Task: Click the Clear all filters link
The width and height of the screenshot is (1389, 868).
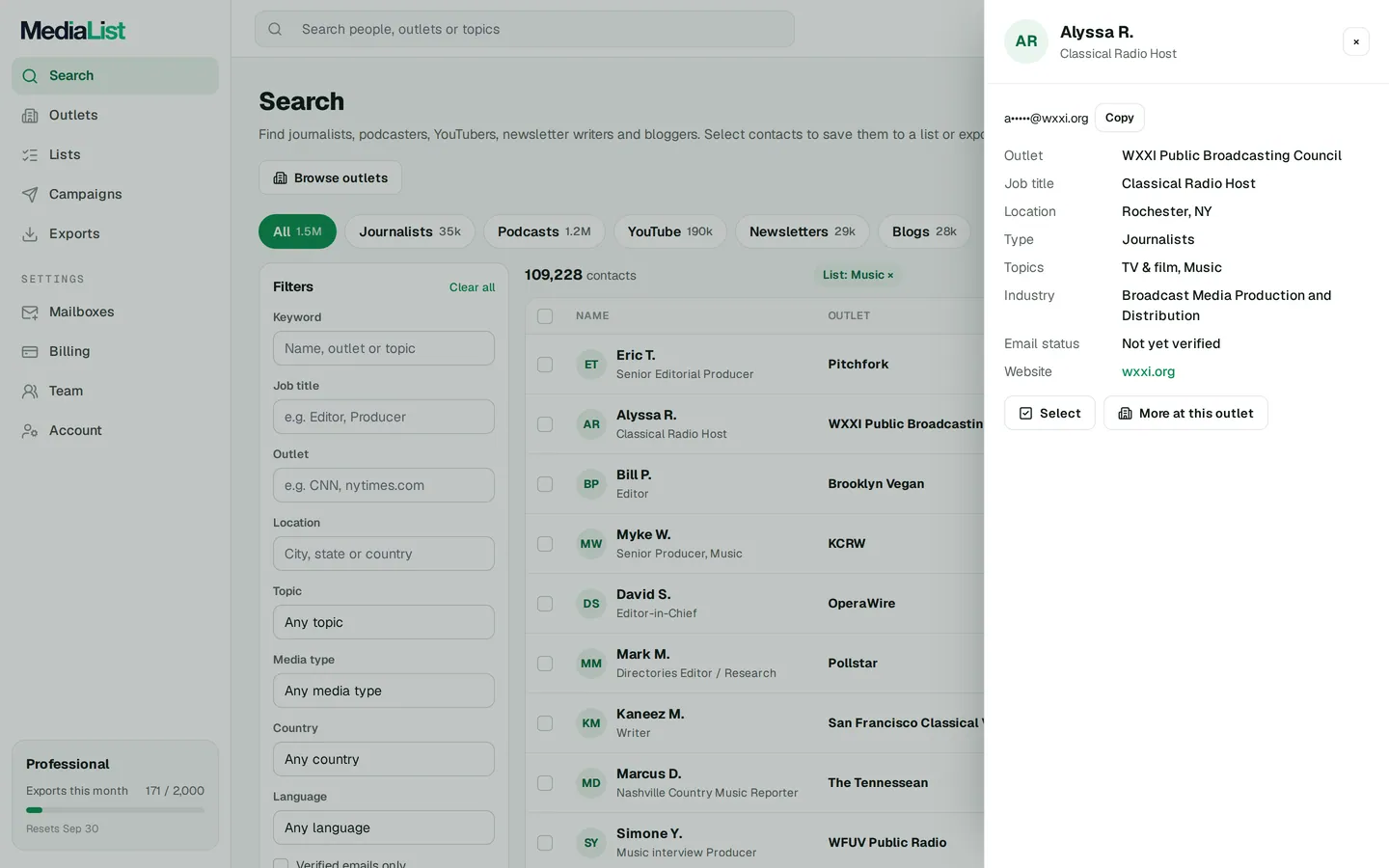Action: pyautogui.click(x=472, y=287)
